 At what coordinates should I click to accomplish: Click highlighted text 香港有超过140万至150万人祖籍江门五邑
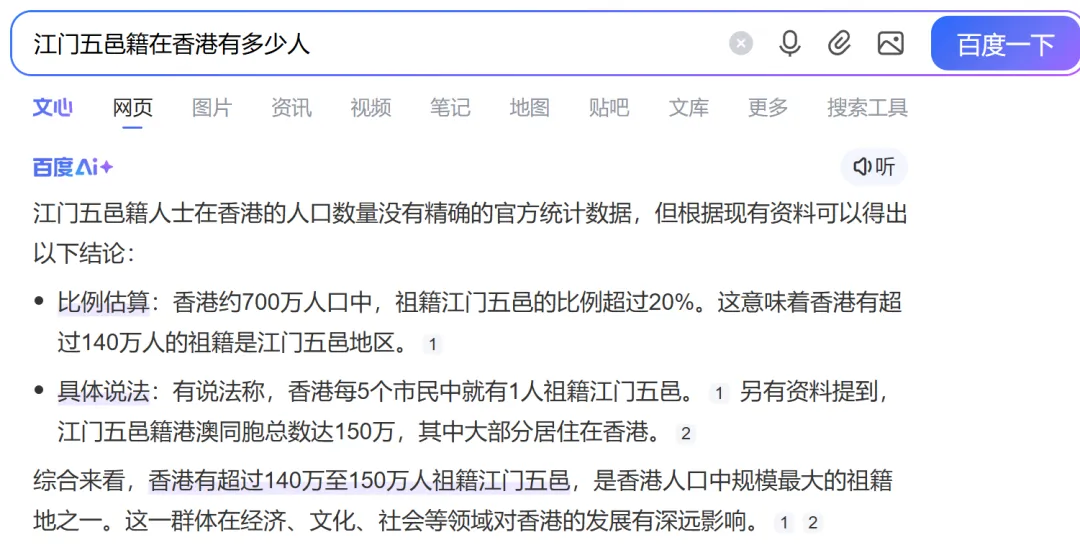pyautogui.click(x=359, y=480)
